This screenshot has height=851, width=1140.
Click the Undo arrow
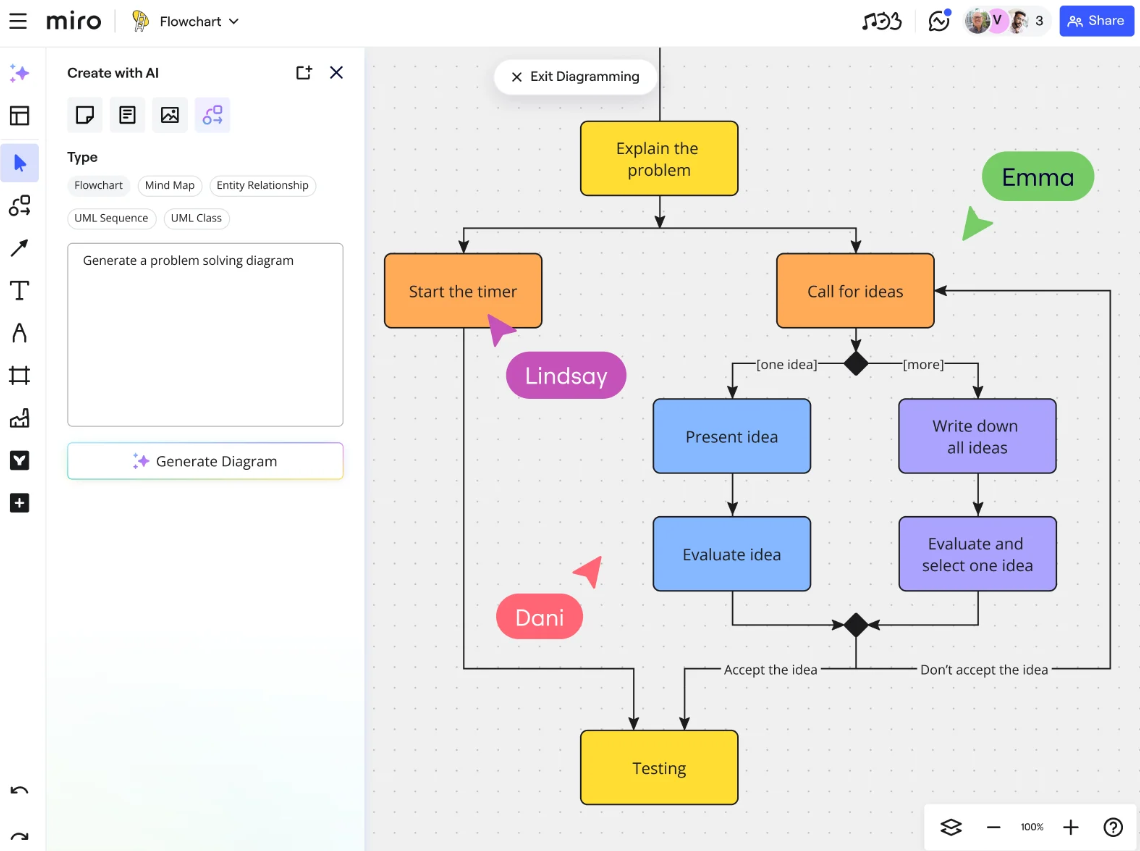point(20,791)
